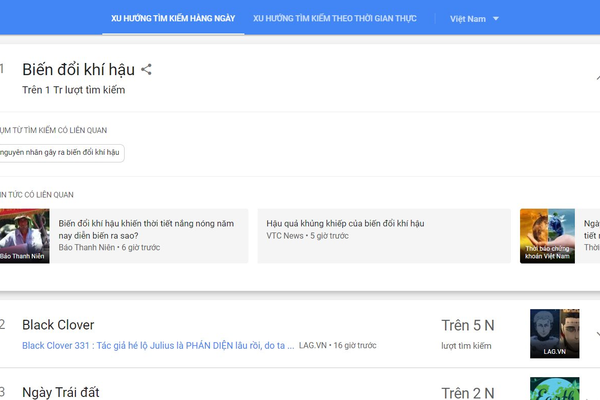Open the Việt Nam country dropdown
The image size is (600, 400).
(474, 19)
